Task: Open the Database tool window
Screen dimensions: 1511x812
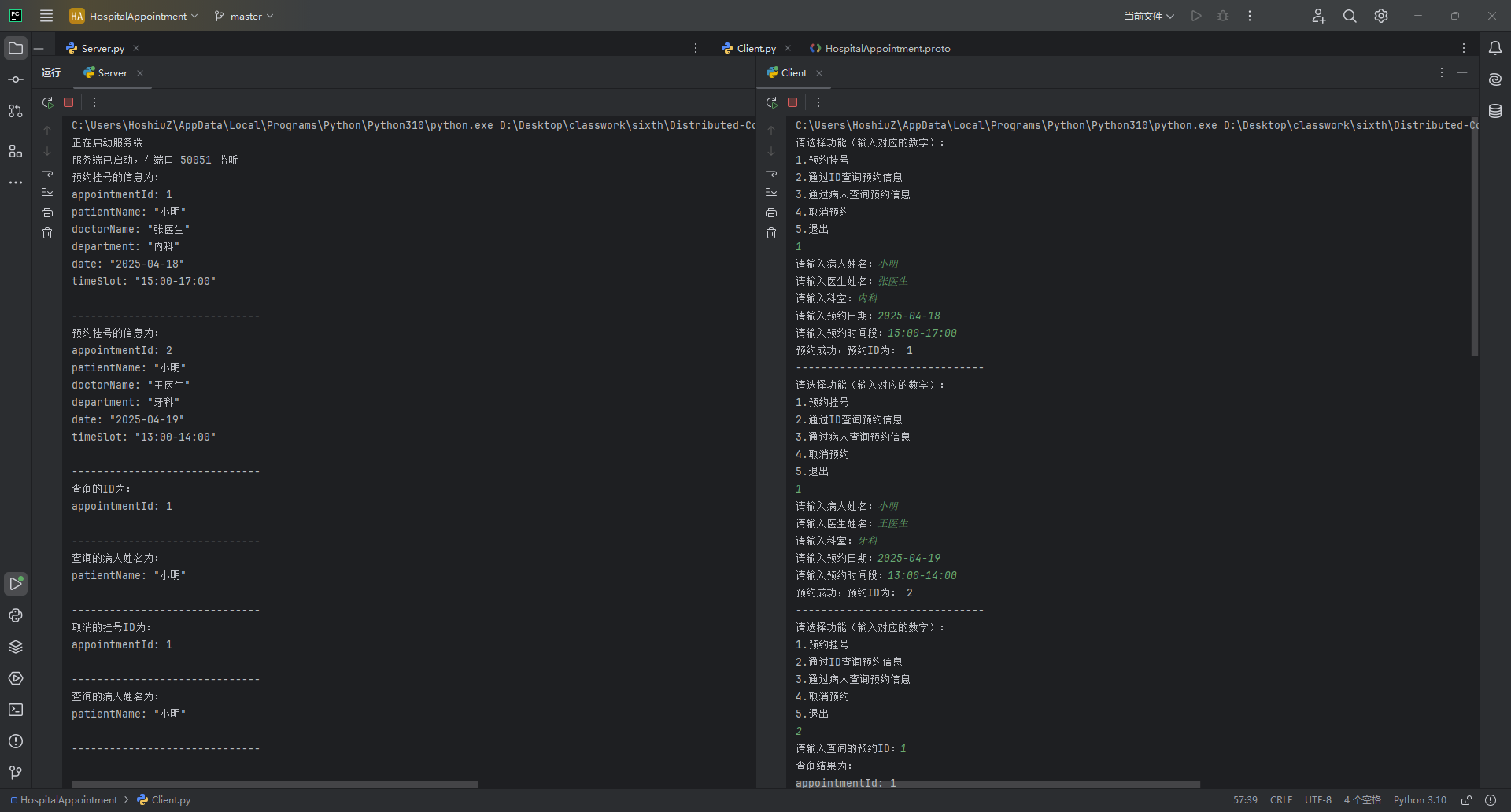Action: [x=1495, y=111]
